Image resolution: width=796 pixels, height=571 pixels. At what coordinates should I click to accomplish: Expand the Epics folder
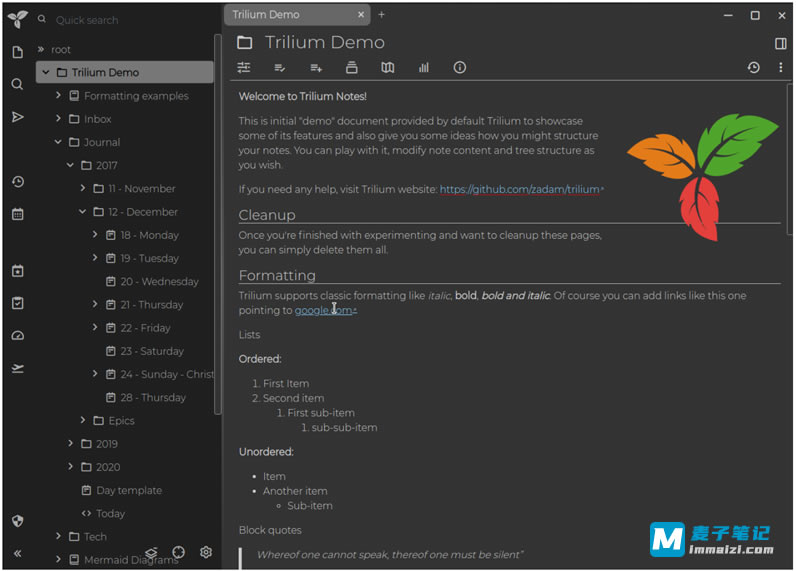coord(83,420)
